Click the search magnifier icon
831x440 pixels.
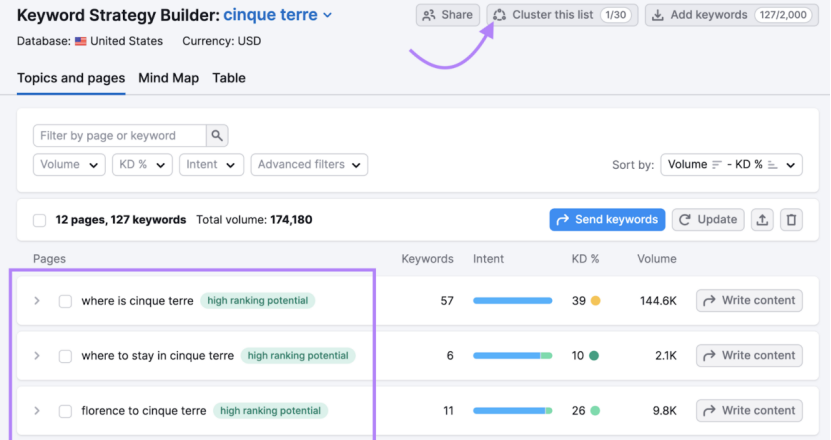217,136
